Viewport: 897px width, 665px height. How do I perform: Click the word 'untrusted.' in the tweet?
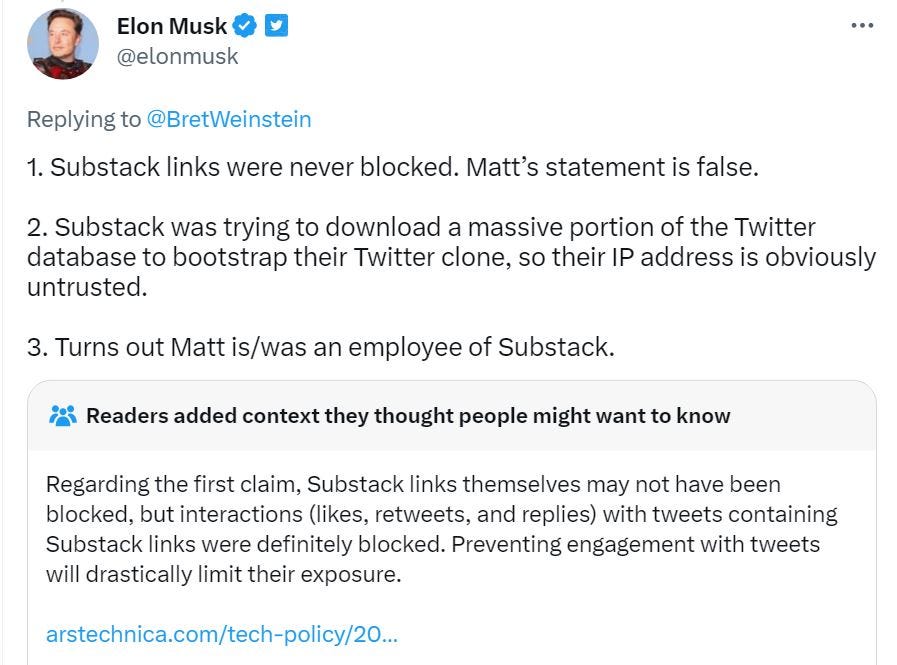point(87,287)
